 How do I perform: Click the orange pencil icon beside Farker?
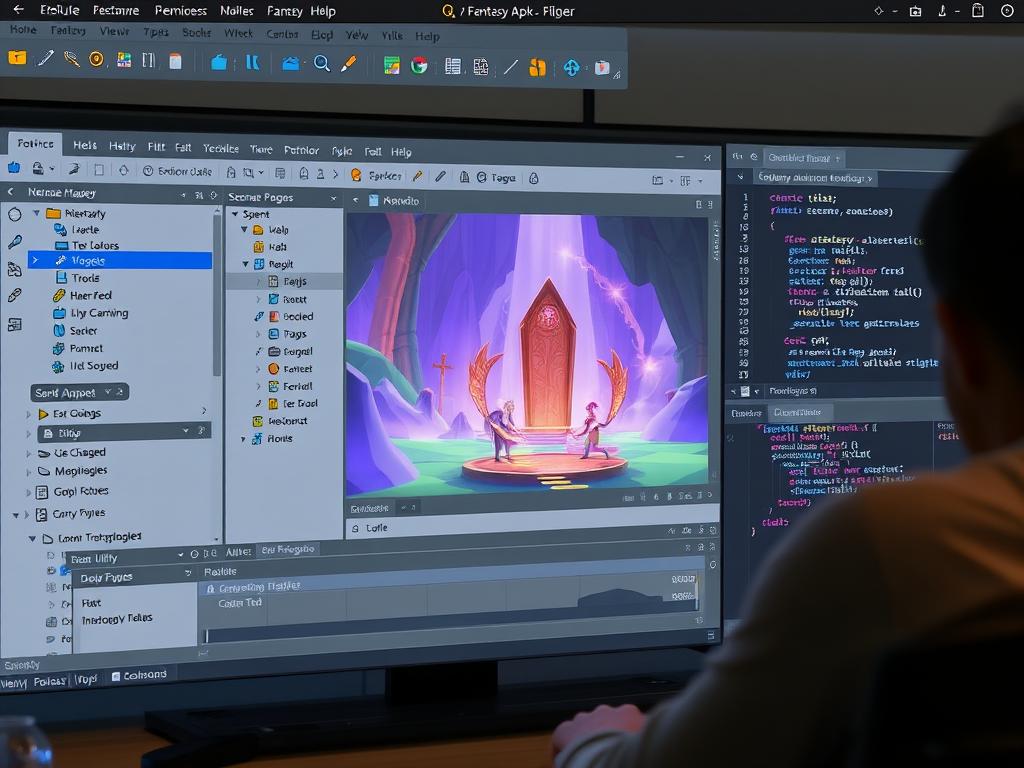pos(417,176)
